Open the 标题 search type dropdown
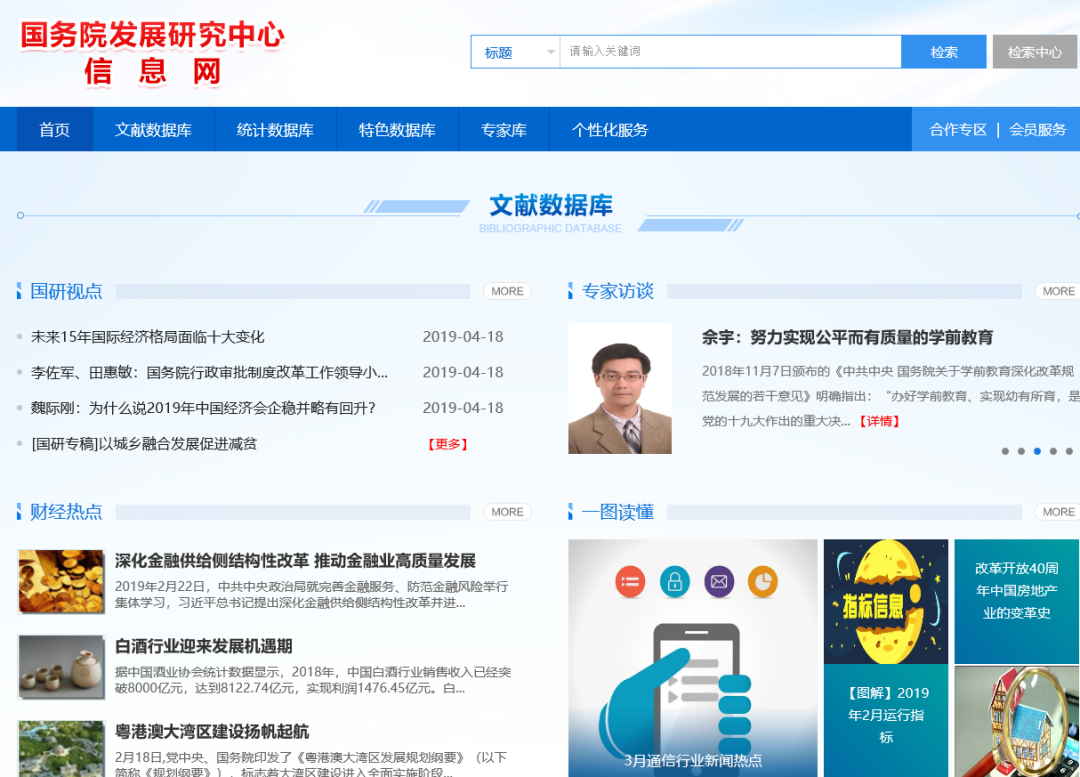This screenshot has width=1080, height=777. point(514,51)
